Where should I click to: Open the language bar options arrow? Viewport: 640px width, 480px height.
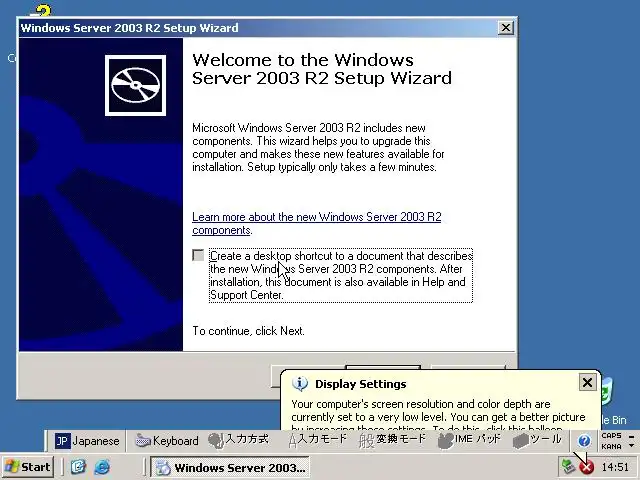click(x=632, y=445)
